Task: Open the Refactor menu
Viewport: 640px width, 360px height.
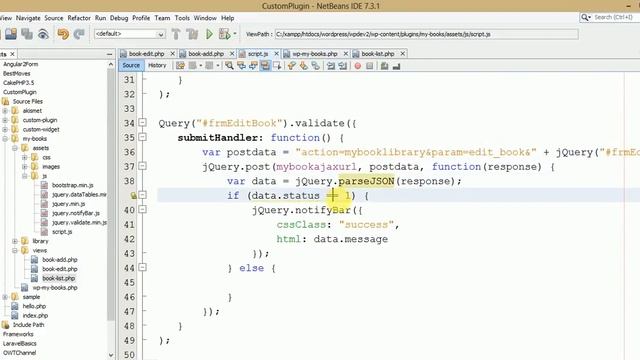Action: [79, 18]
